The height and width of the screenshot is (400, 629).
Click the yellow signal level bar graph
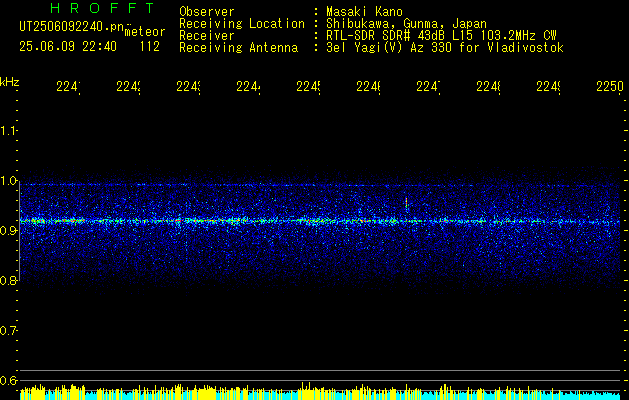point(320,392)
